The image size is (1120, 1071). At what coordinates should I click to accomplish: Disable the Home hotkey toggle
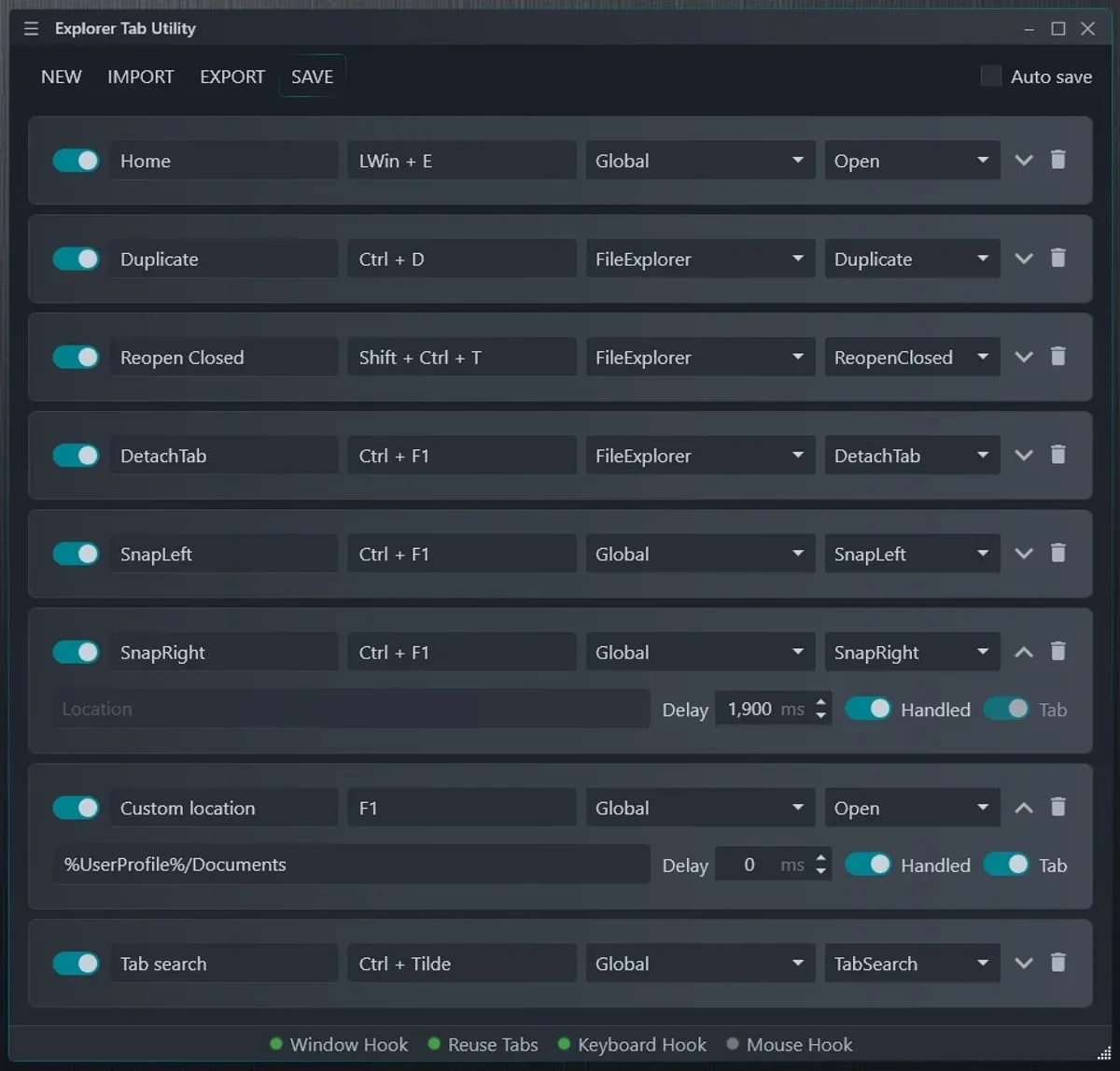pos(76,161)
